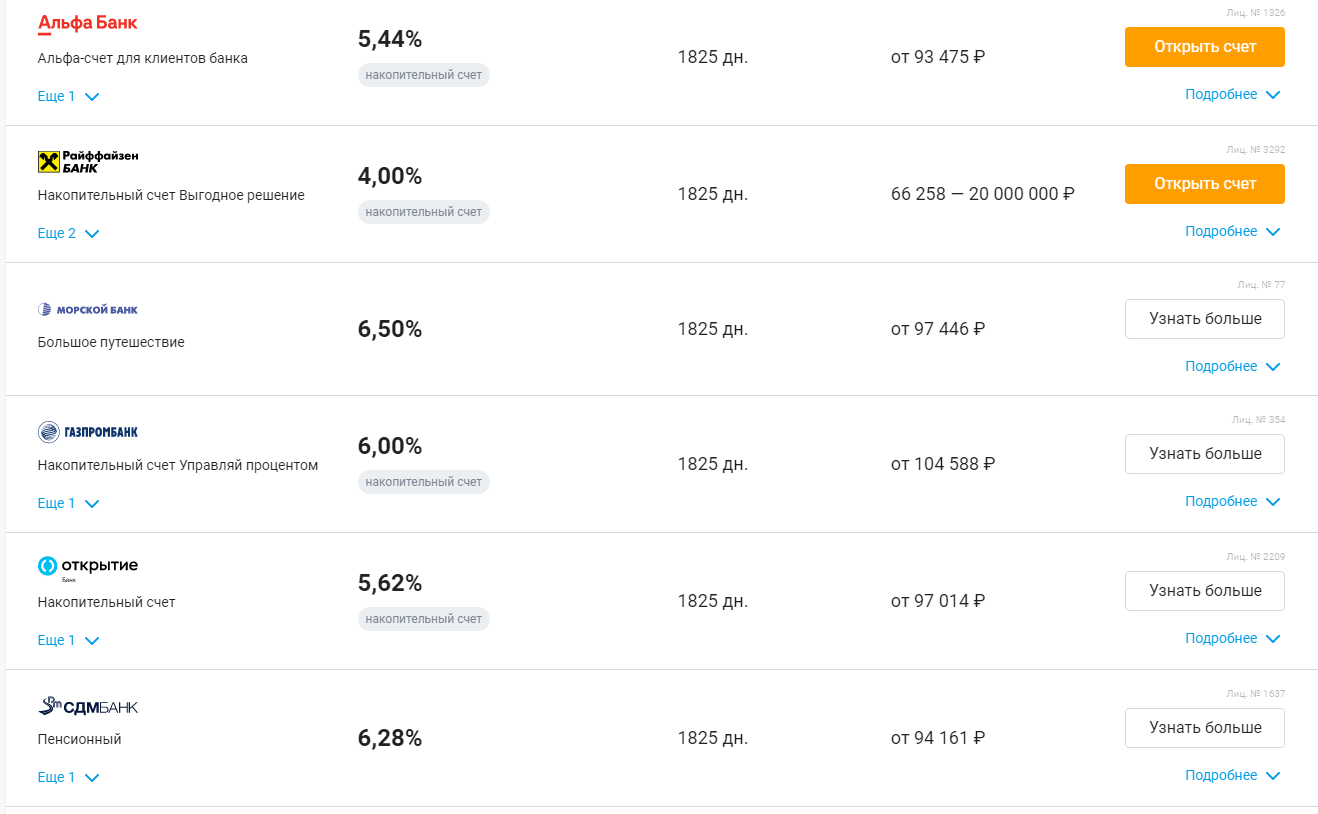Viewport: 1318px width, 814px height.
Task: Show 'Еще 1' offers for Газпромбанк
Action: (x=68, y=504)
